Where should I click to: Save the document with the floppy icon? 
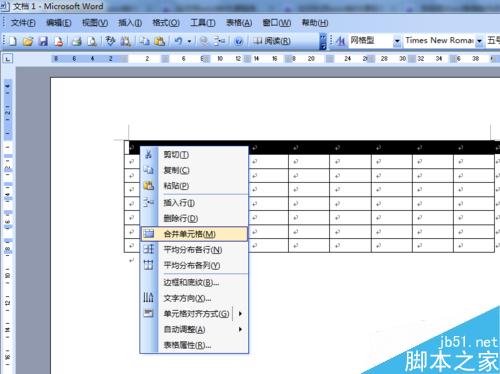click(43, 41)
